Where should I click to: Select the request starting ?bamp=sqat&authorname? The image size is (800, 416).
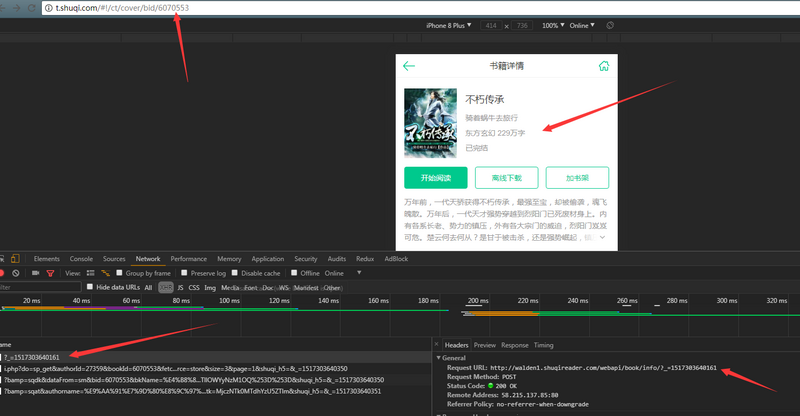tap(215, 391)
